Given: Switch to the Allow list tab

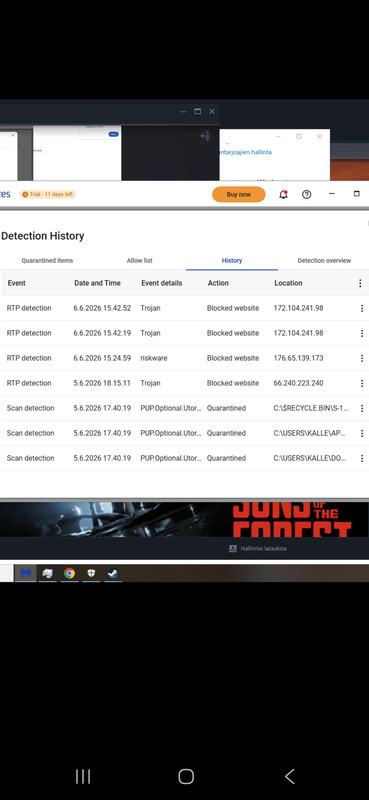Looking at the screenshot, I should (139, 260).
